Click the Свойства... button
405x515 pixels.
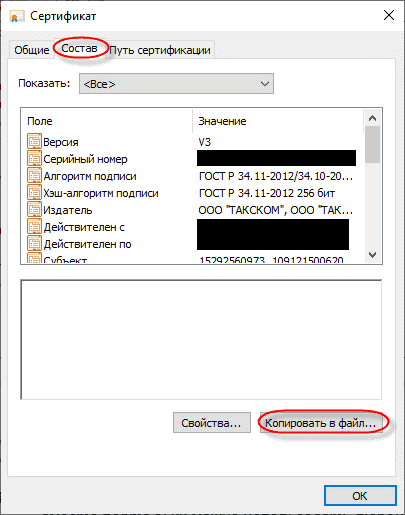click(x=212, y=423)
